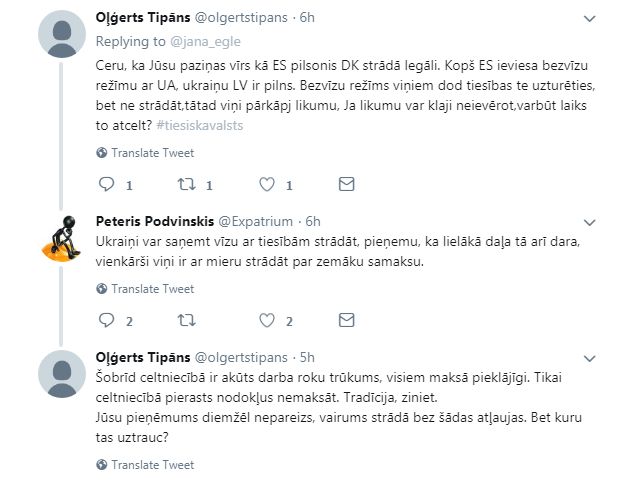Retweet Peteris Podvinskis' tweet
This screenshot has width=637, height=488.
point(187,320)
